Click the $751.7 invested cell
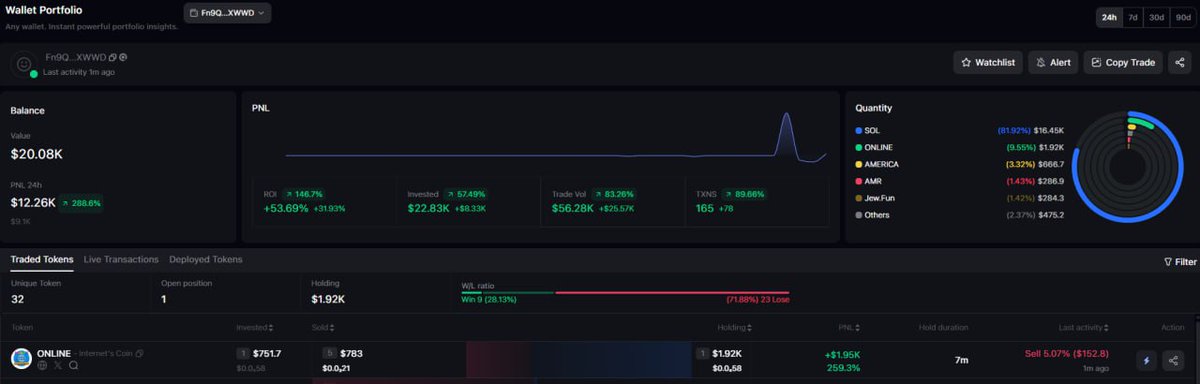1200x384 pixels. 267,353
